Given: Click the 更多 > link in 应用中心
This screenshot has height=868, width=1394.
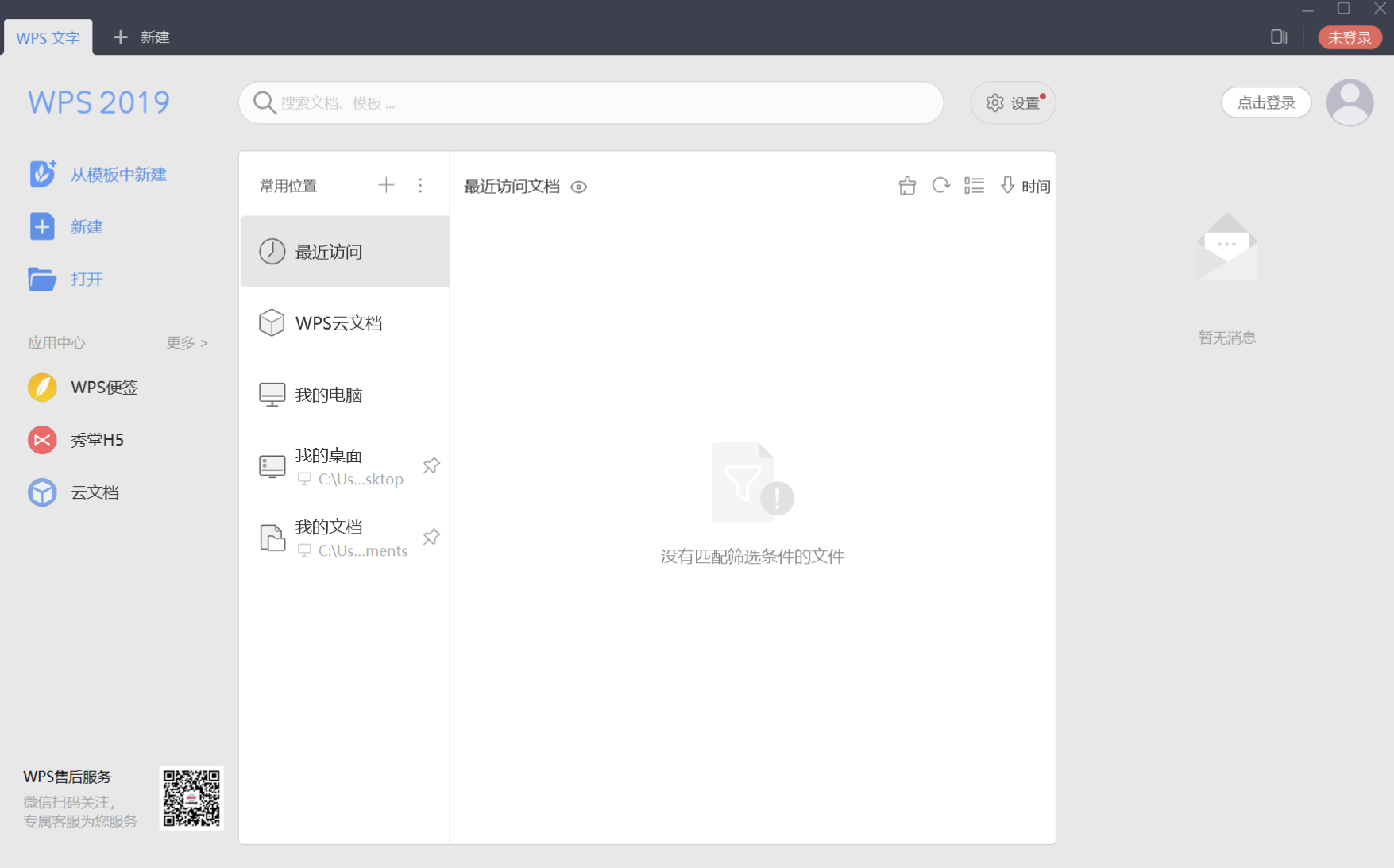Looking at the screenshot, I should (x=187, y=342).
